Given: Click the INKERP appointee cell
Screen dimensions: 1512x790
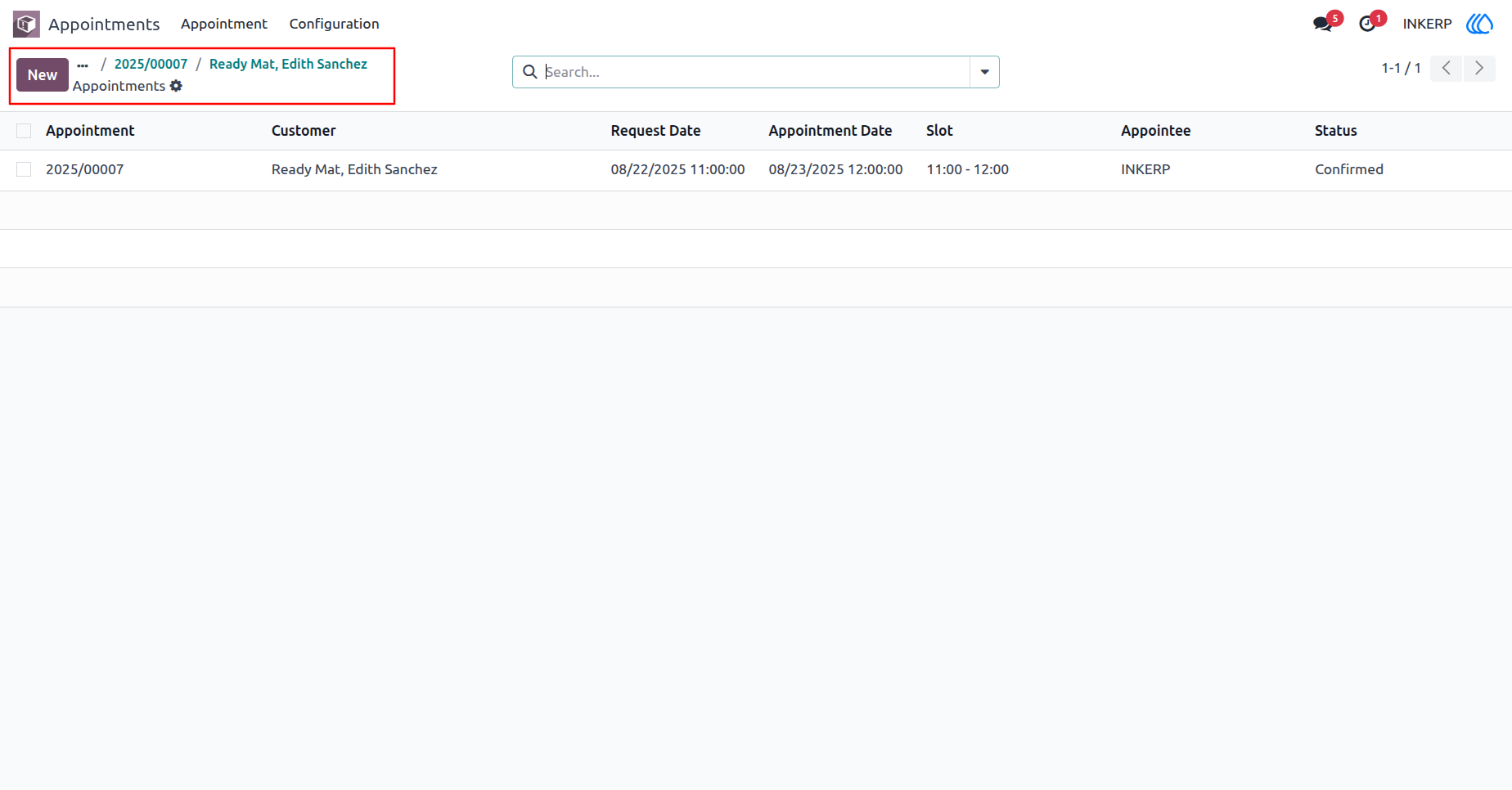Looking at the screenshot, I should click(1145, 169).
